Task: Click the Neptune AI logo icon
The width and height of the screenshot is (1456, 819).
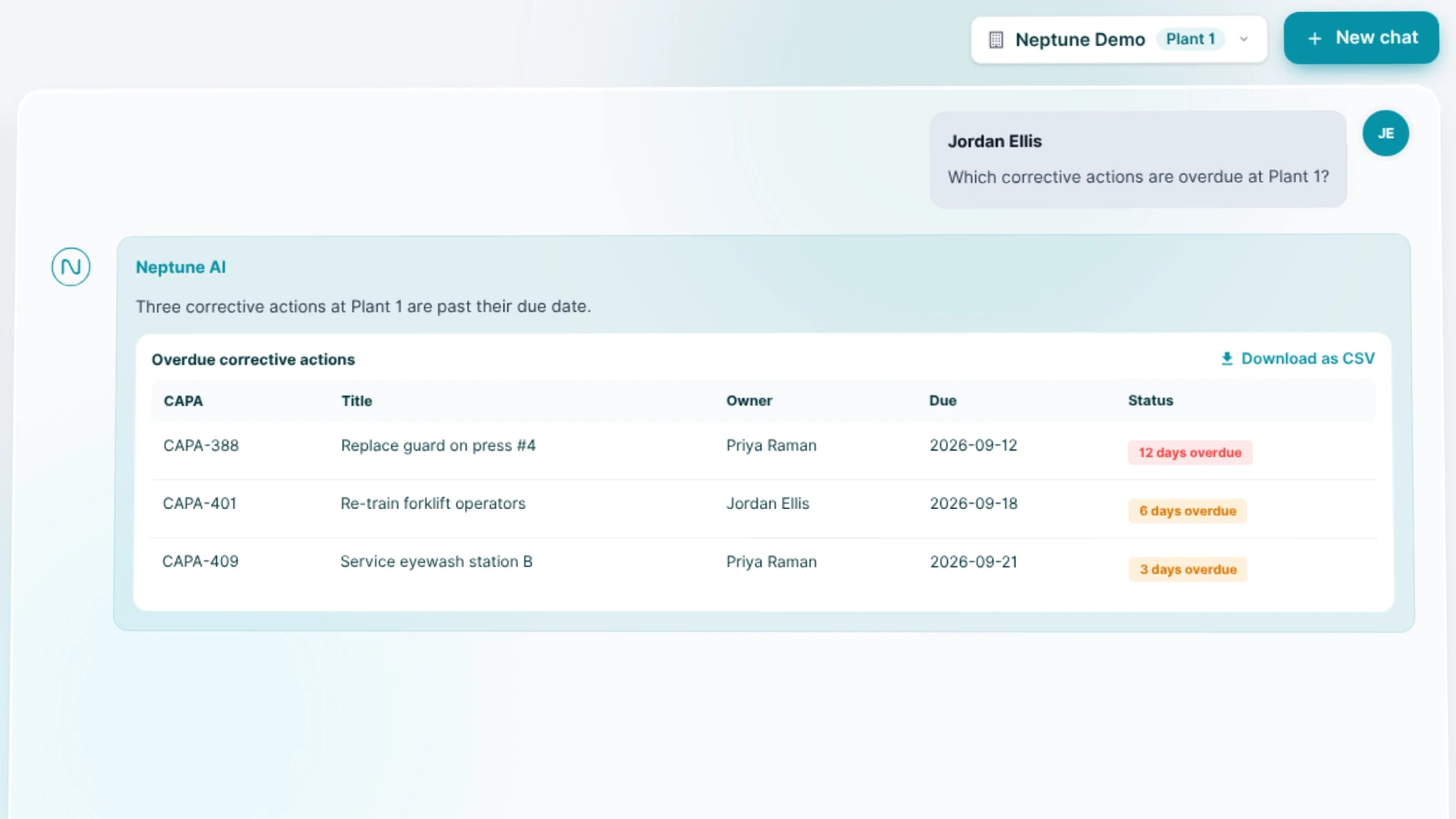Action: point(71,267)
